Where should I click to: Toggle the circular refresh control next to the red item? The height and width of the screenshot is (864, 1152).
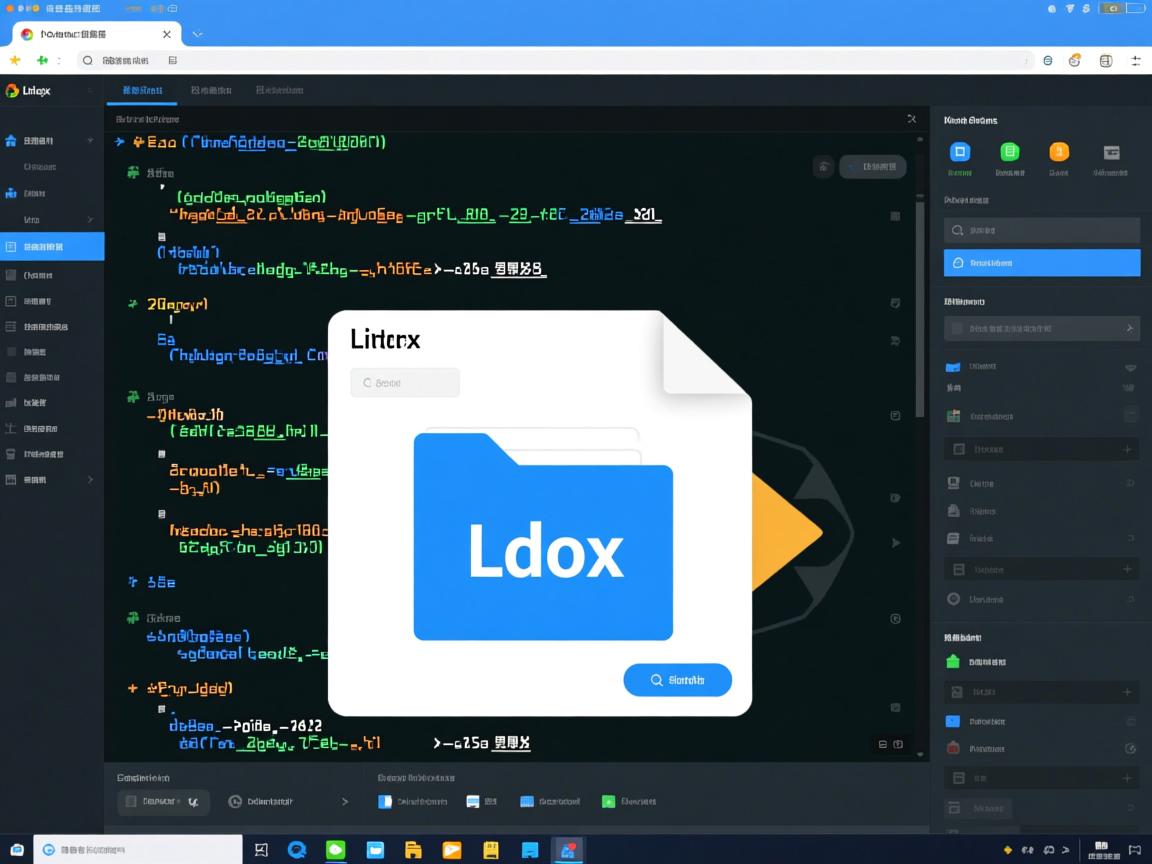1130,749
